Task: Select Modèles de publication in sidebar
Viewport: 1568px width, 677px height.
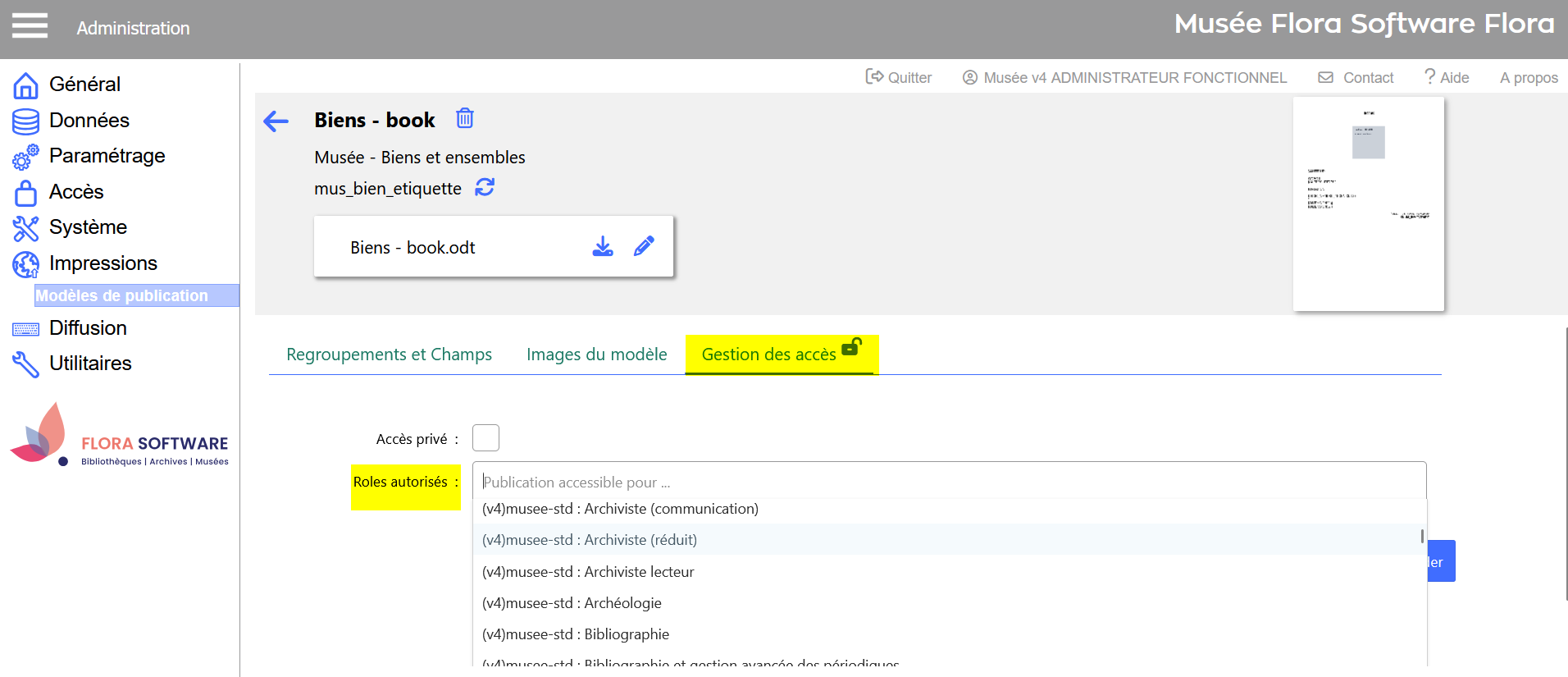Action: point(121,295)
